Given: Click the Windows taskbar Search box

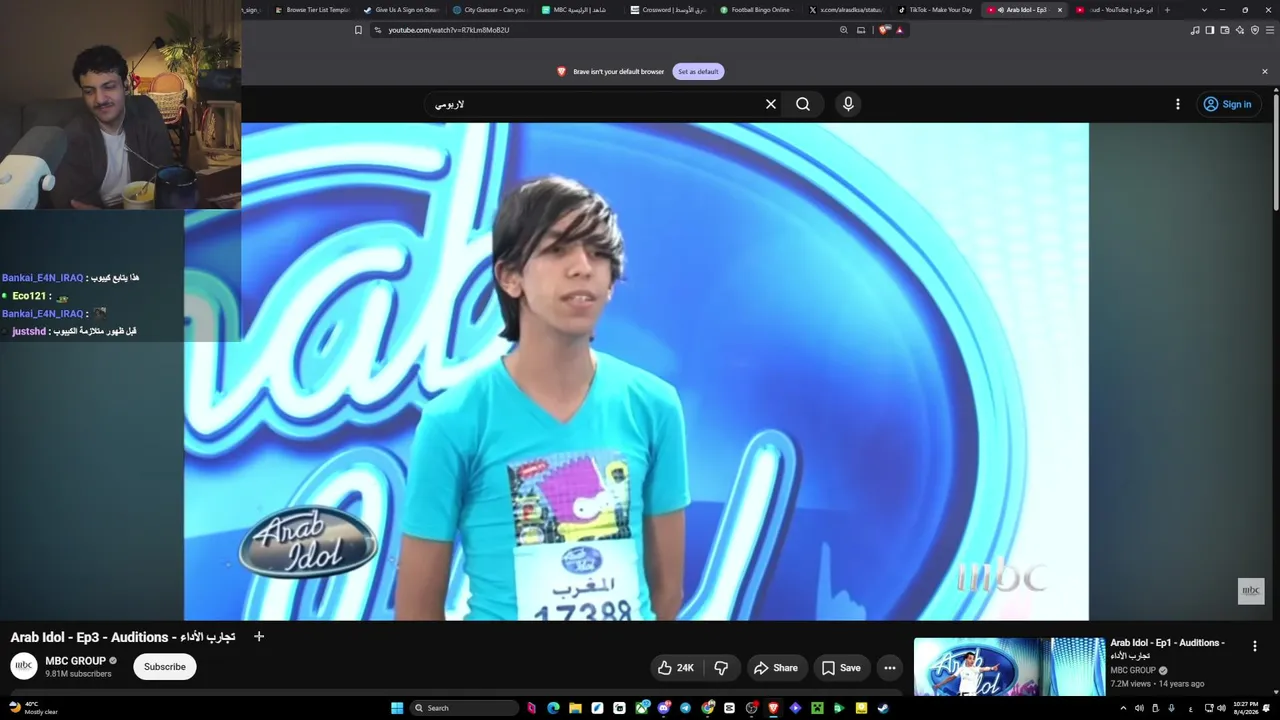Looking at the screenshot, I should (x=465, y=708).
